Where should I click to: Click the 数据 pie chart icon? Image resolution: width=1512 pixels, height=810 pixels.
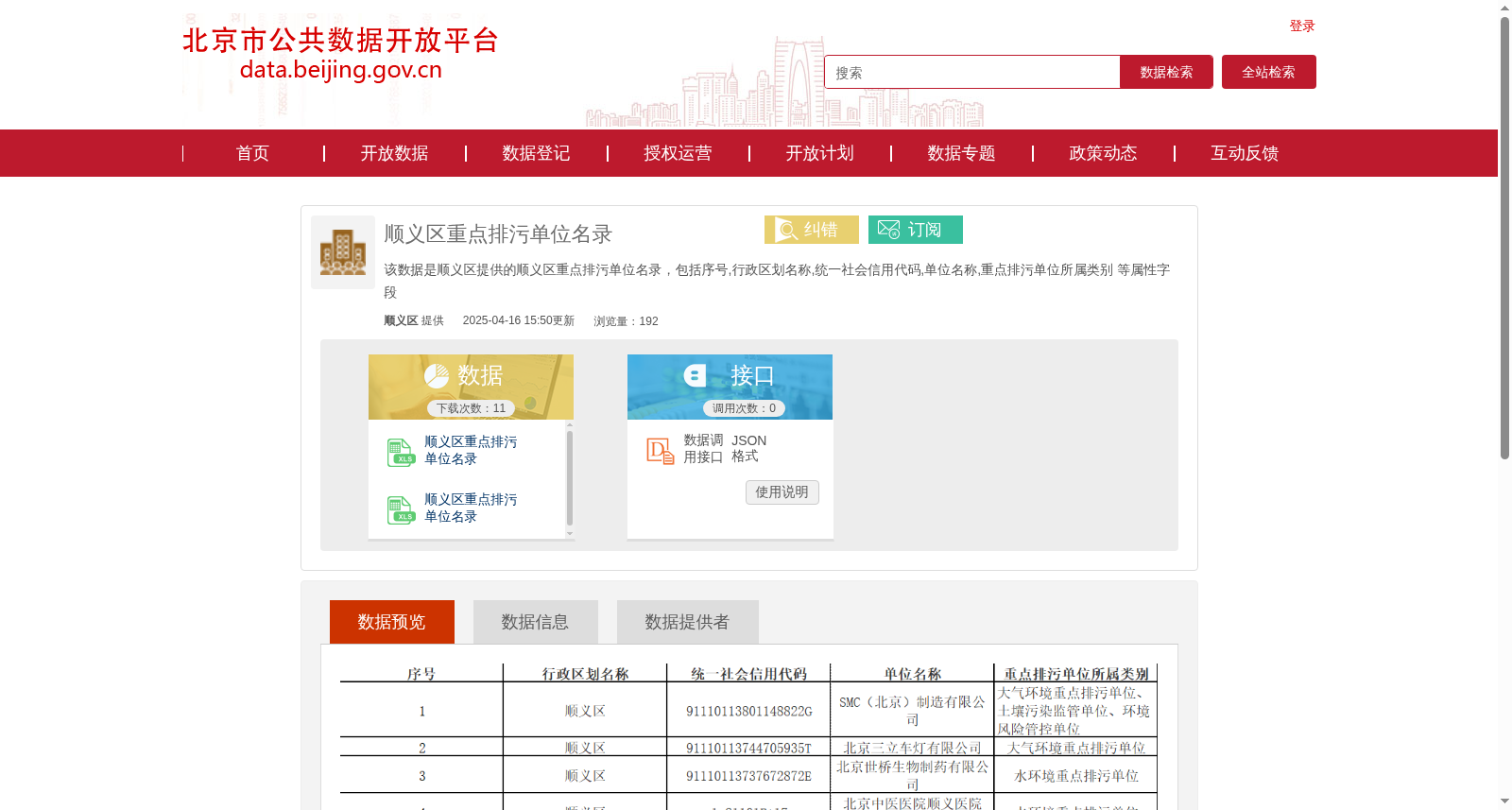[437, 376]
